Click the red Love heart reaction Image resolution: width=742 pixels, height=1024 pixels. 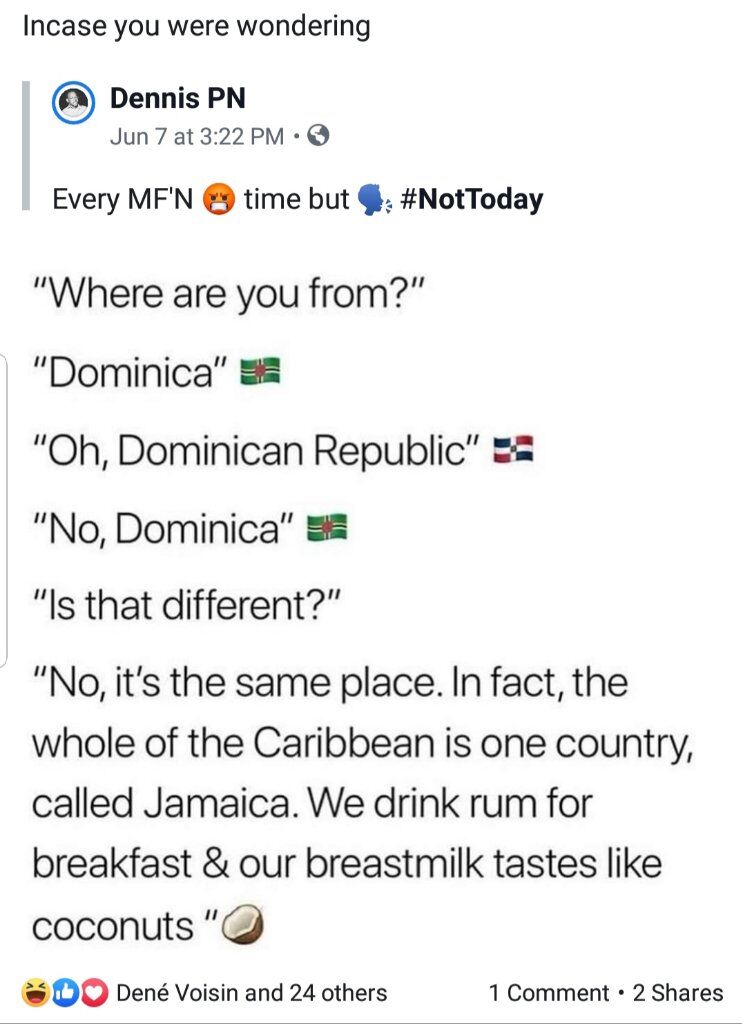95,992
